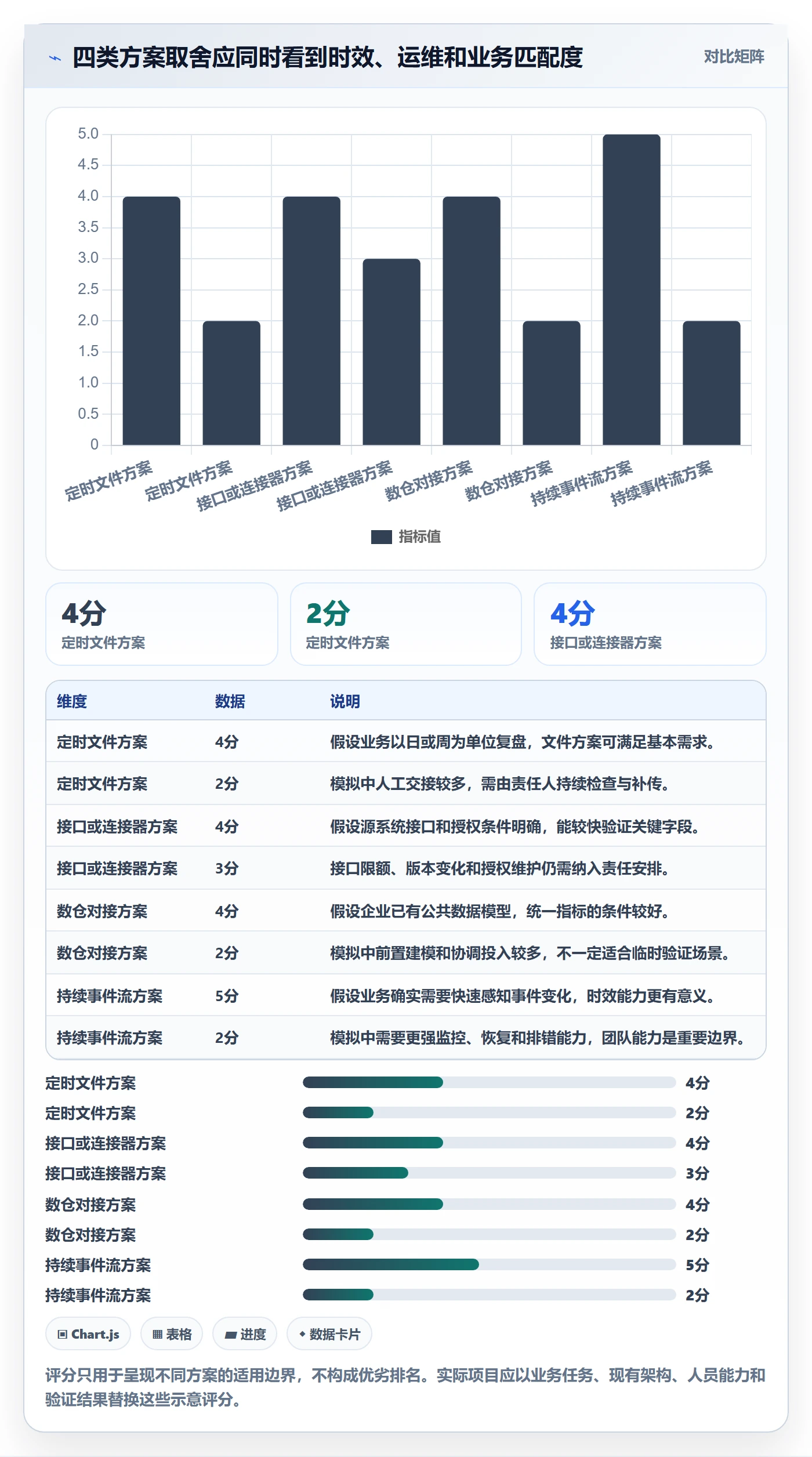The width and height of the screenshot is (812, 1457).
Task: Click the 接口或连接器方案 3分 progress bar
Action: coord(490,1173)
